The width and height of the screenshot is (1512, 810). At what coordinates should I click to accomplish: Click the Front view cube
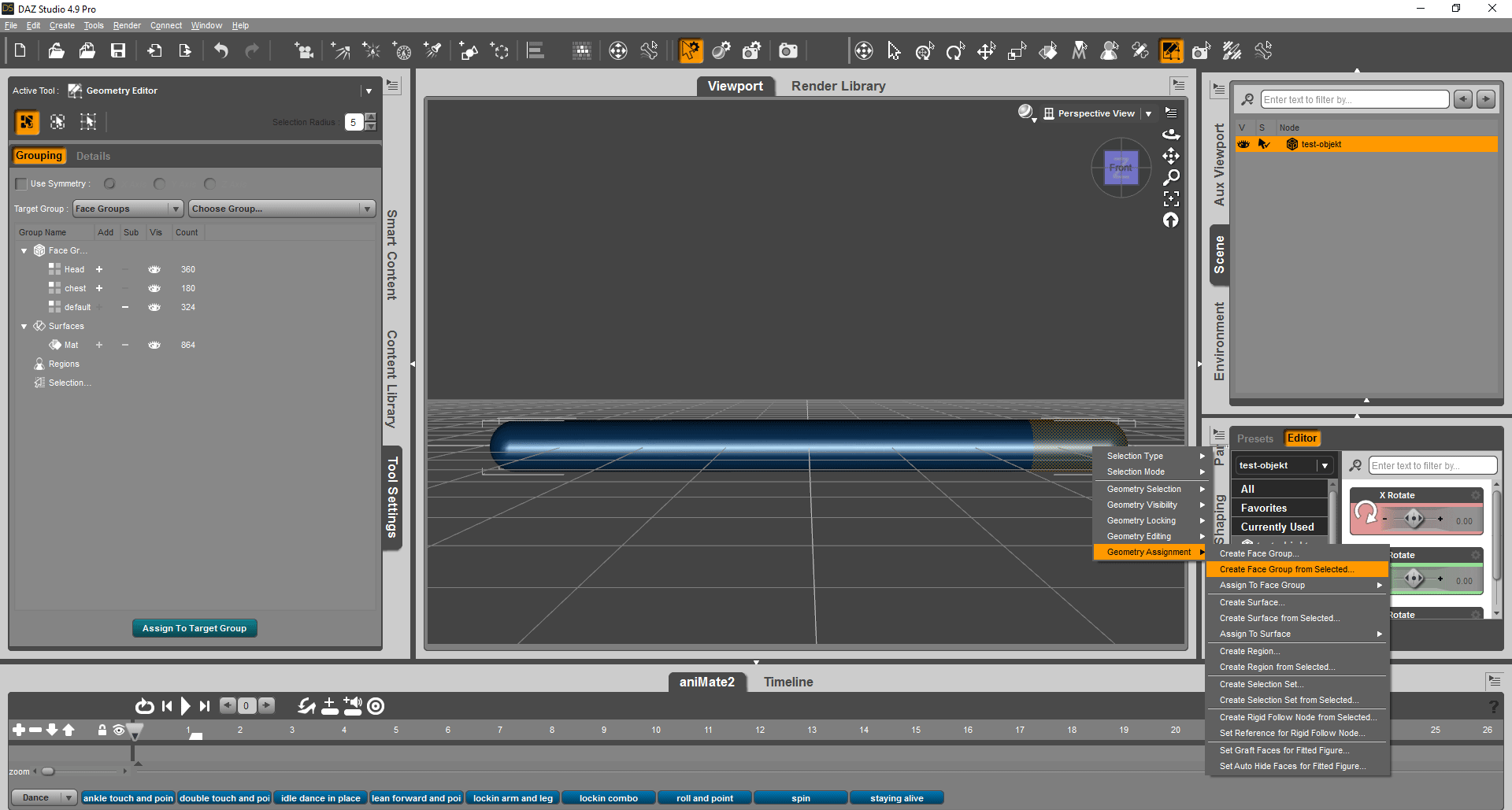coord(1121,168)
